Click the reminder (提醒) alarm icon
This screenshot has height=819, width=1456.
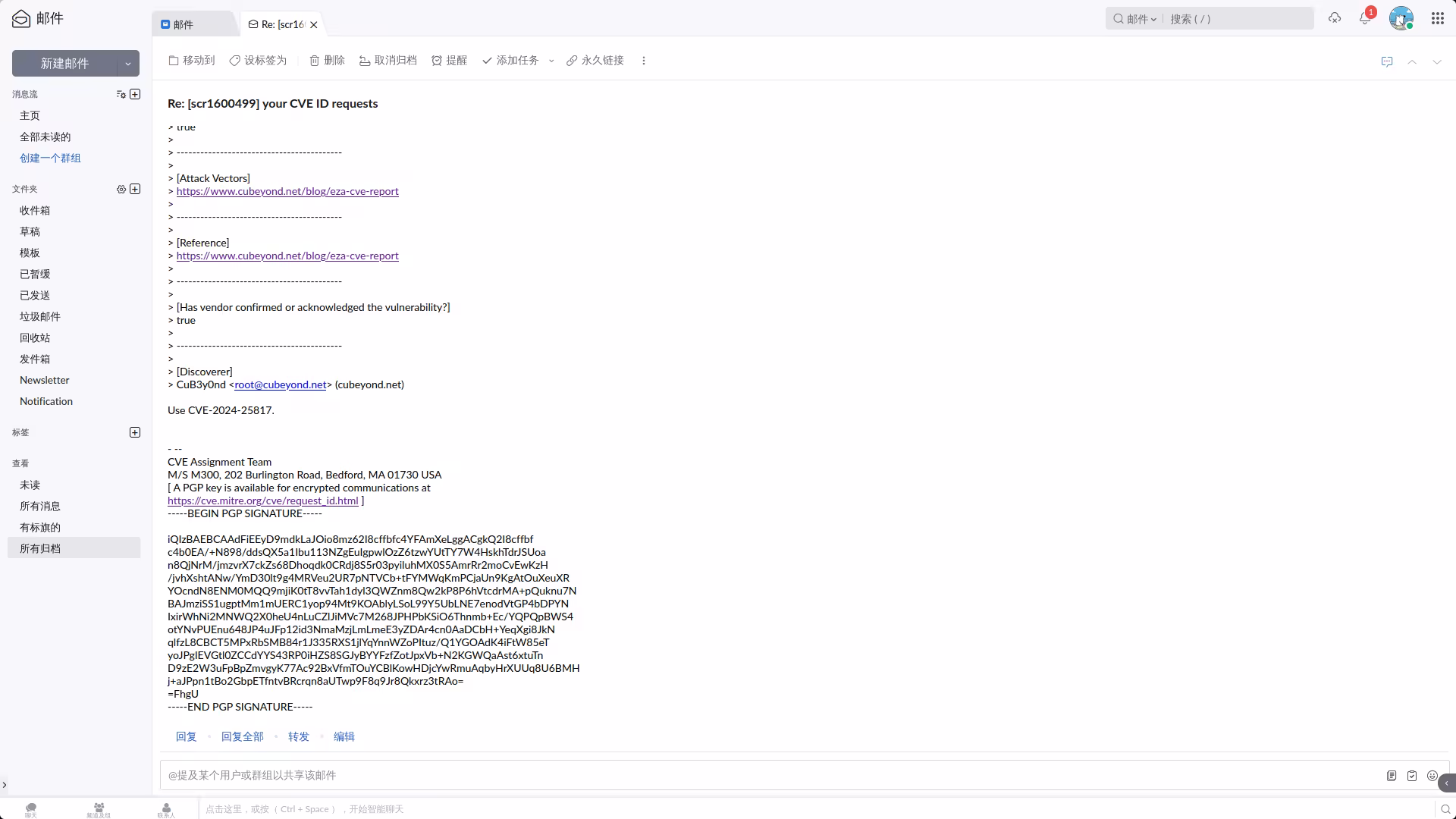pos(449,61)
